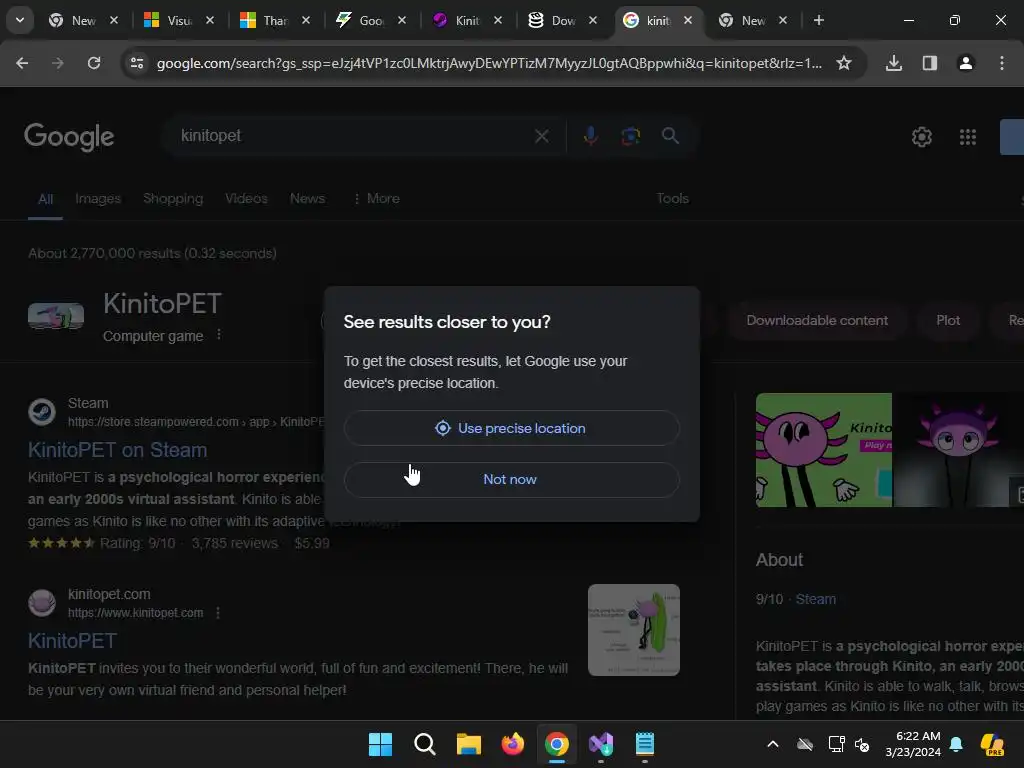View site information icon in address bar
Screen dimensions: 1024x768
pyautogui.click(x=137, y=63)
